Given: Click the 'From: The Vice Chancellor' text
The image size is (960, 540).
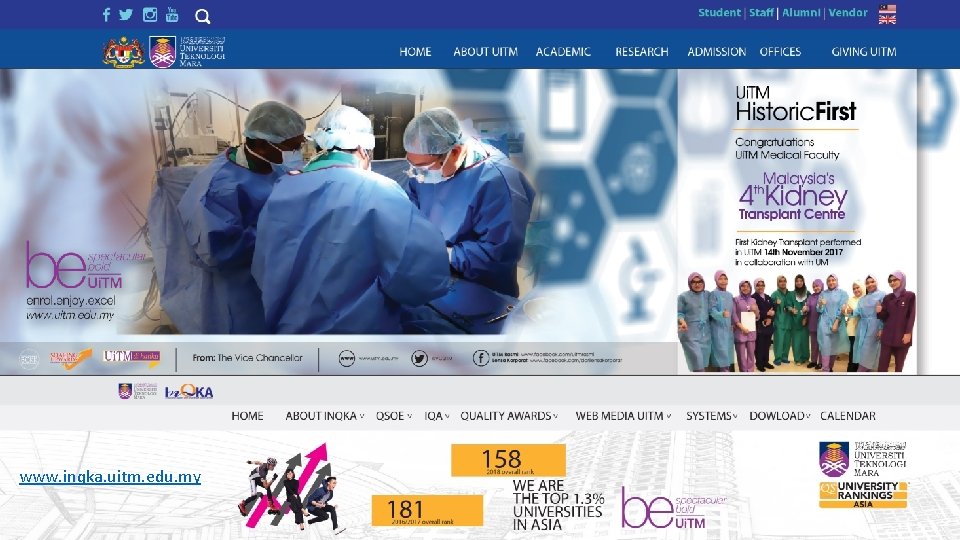Looking at the screenshot, I should point(247,358).
